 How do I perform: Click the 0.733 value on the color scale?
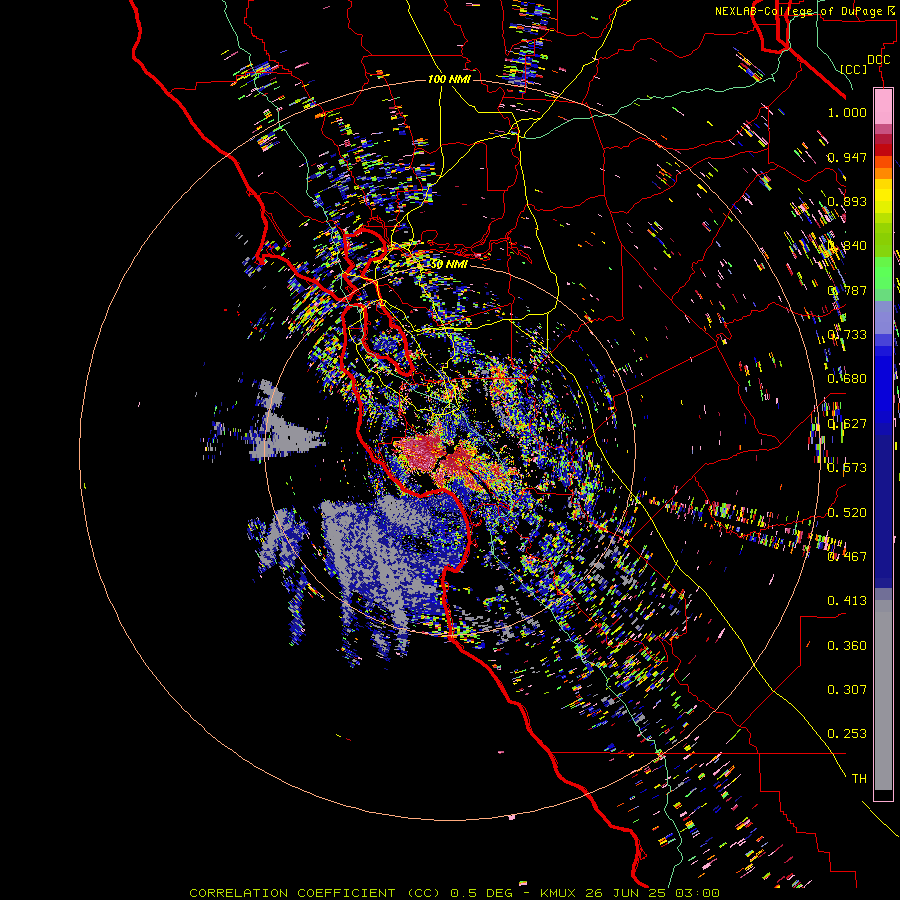pyautogui.click(x=847, y=335)
